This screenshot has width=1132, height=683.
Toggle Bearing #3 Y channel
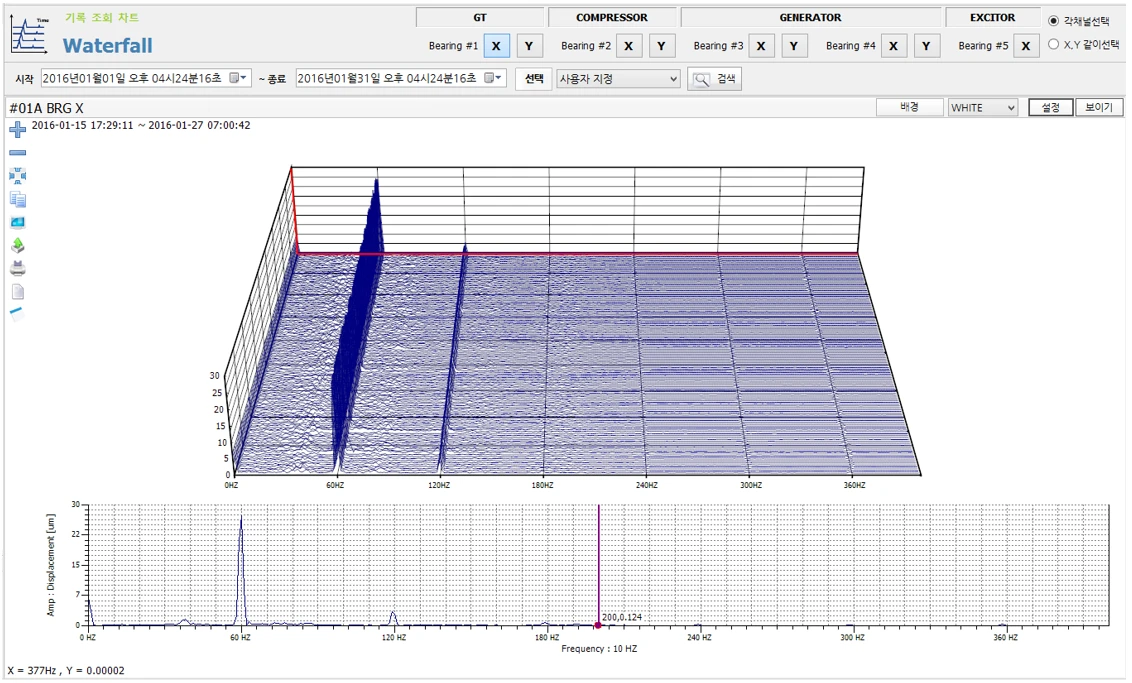pos(794,46)
